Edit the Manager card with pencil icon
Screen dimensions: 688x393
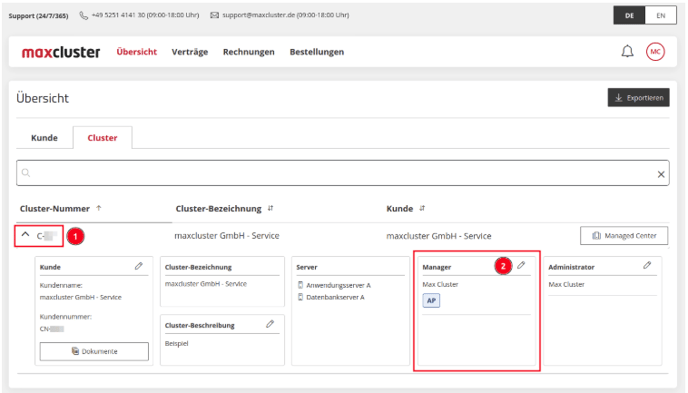pos(521,265)
